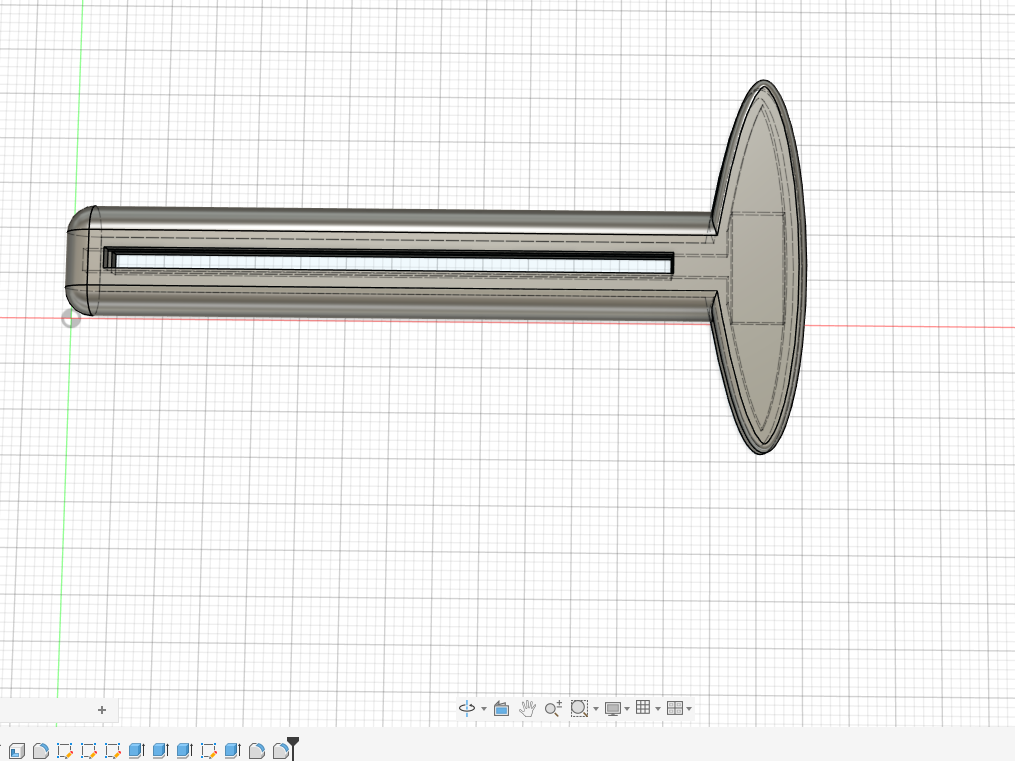Click the Zoom Window fit icon
Viewport: 1015px width, 761px height.
(x=579, y=708)
